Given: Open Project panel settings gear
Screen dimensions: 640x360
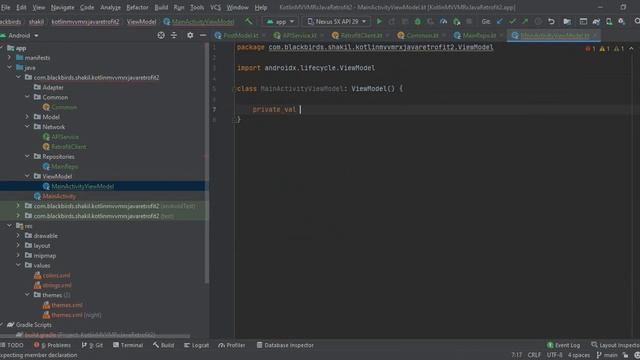Looking at the screenshot, I should [190, 36].
